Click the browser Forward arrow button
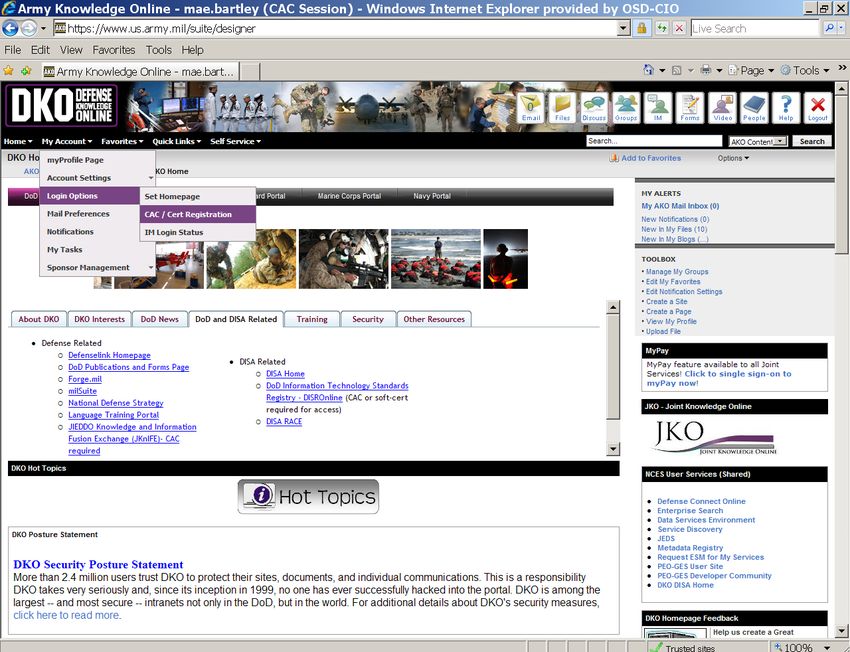This screenshot has width=850, height=652. (x=29, y=28)
